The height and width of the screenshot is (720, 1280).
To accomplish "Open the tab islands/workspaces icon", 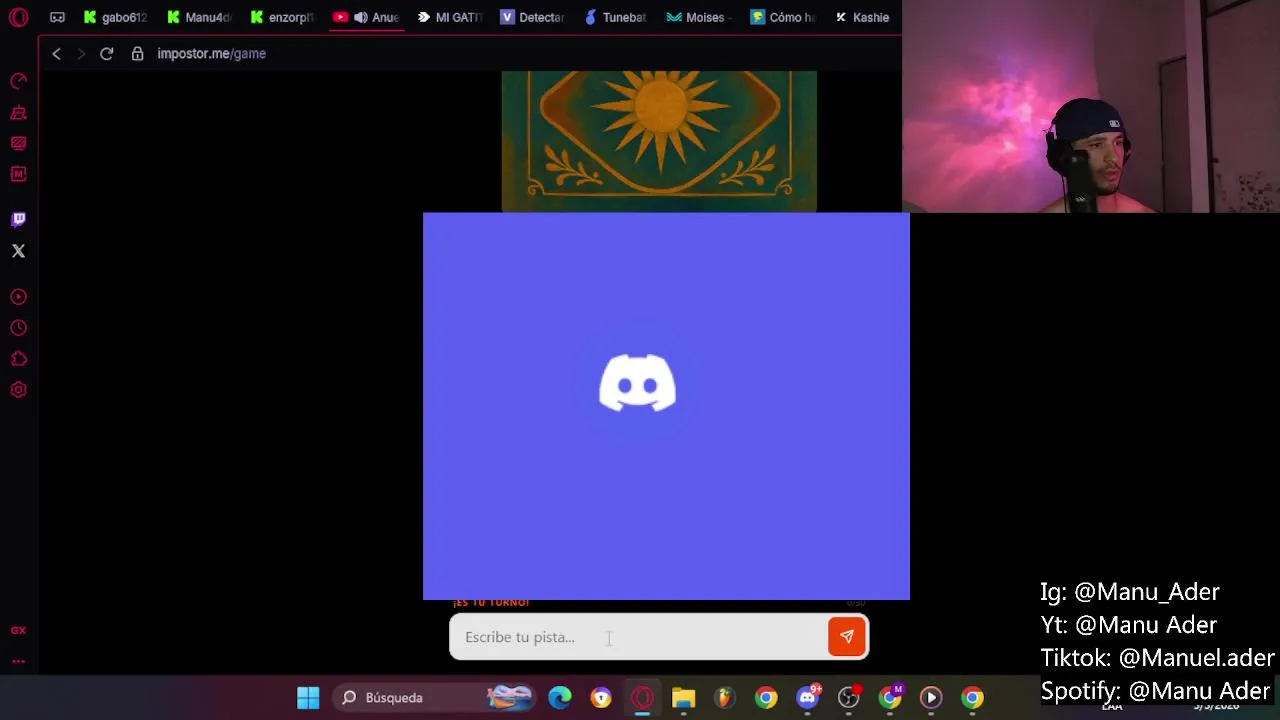I will click(x=57, y=17).
